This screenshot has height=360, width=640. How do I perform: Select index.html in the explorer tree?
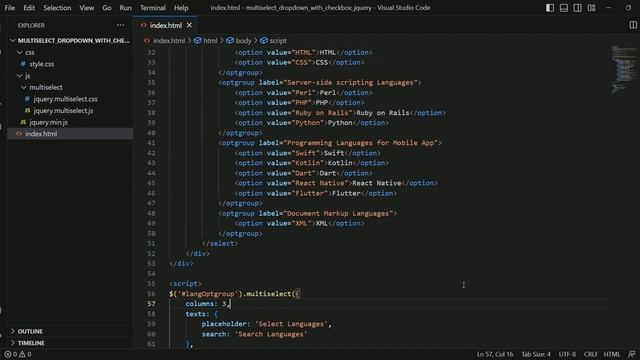(x=70, y=133)
